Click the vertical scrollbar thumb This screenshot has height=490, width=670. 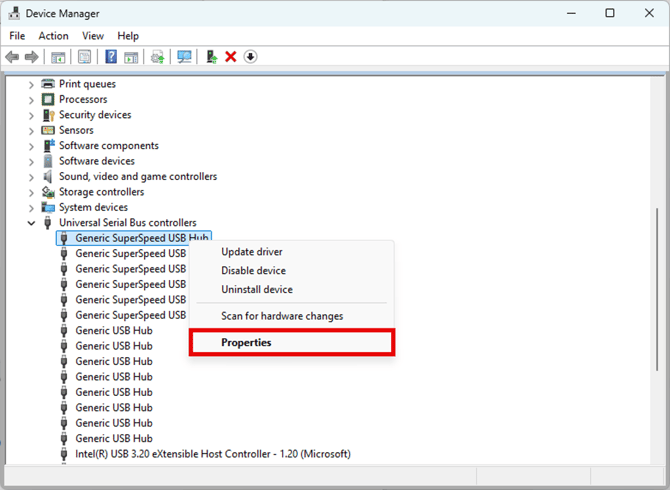[x=657, y=289]
